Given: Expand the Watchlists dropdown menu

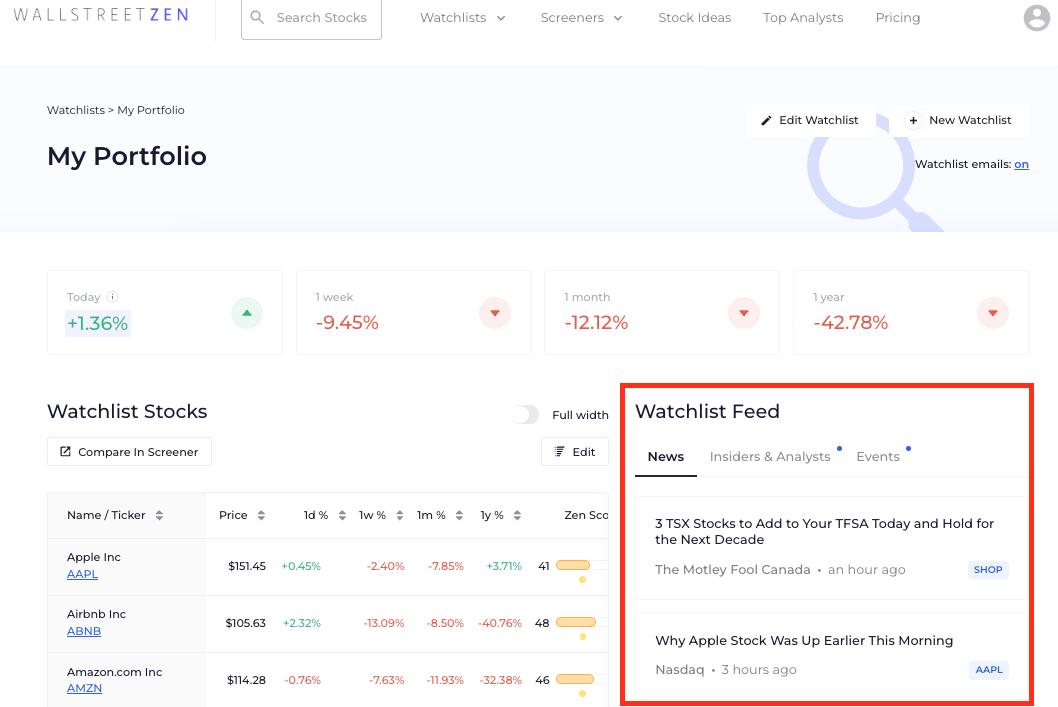Looking at the screenshot, I should [x=462, y=18].
